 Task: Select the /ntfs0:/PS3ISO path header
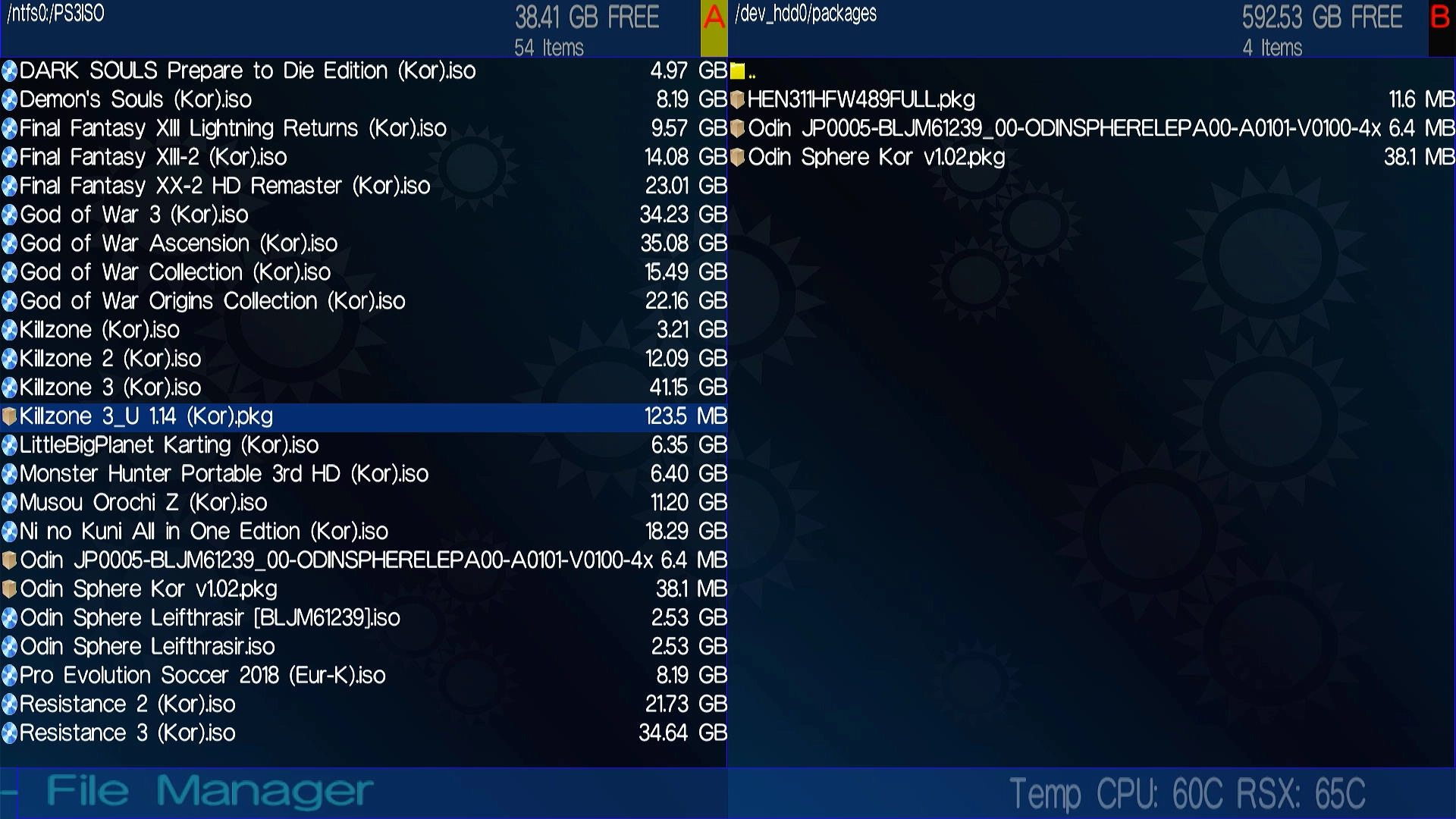(x=56, y=14)
